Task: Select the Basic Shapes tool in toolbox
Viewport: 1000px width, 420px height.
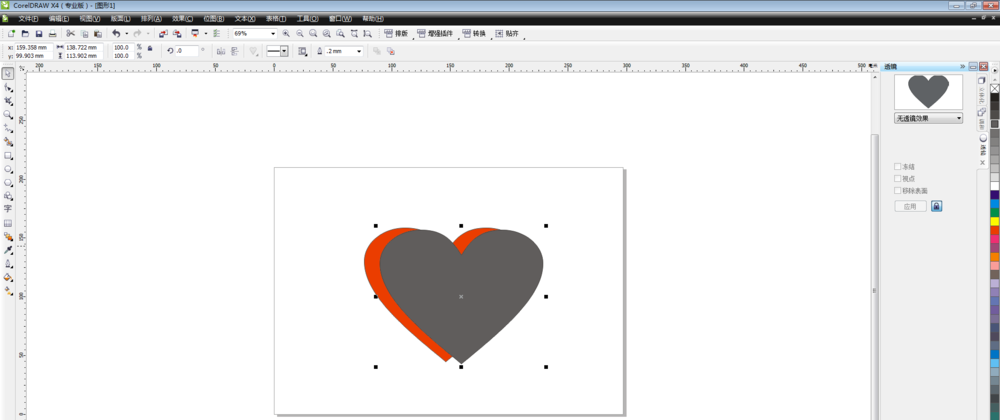Action: point(8,196)
